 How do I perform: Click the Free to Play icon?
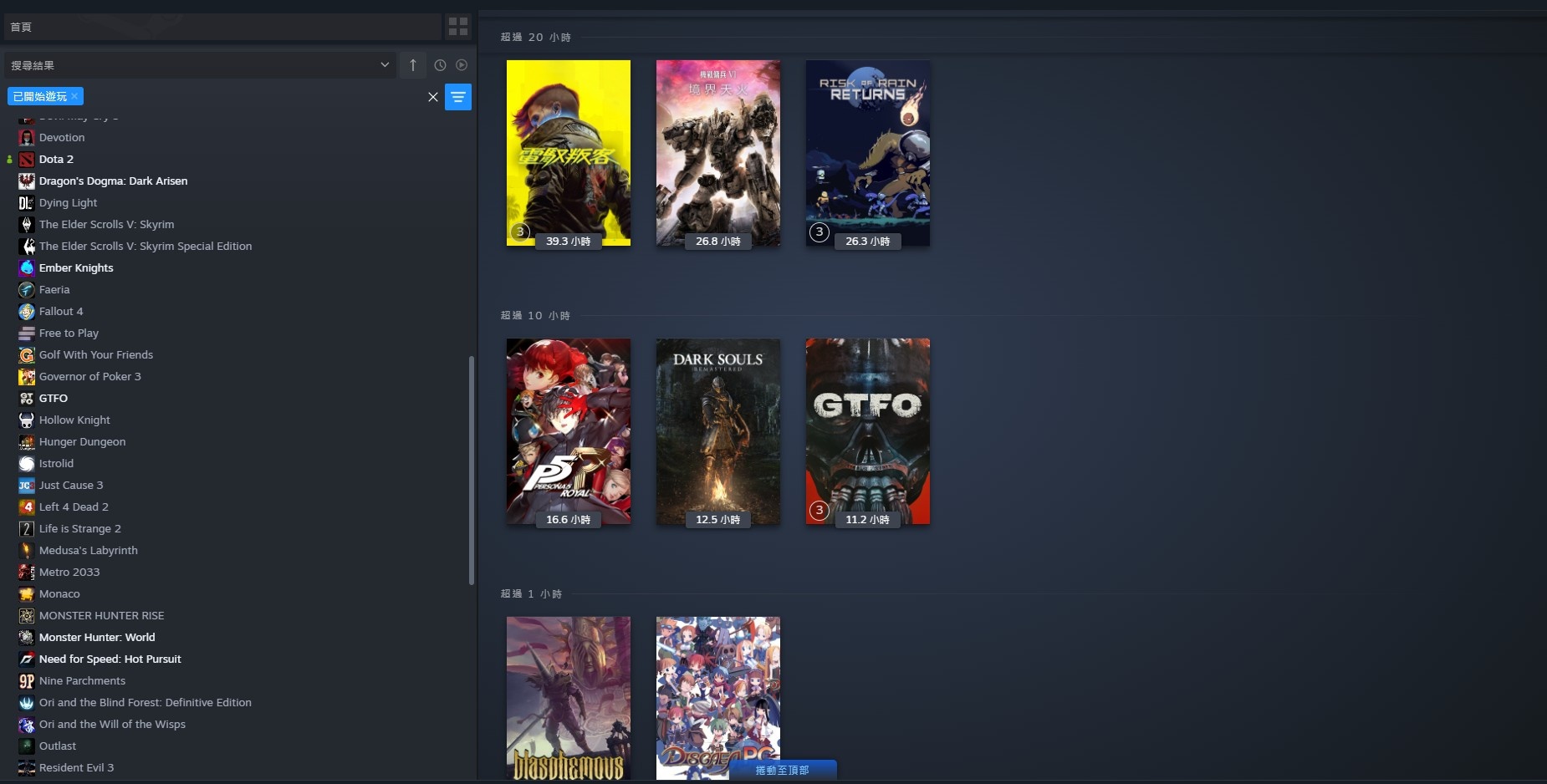pyautogui.click(x=27, y=333)
